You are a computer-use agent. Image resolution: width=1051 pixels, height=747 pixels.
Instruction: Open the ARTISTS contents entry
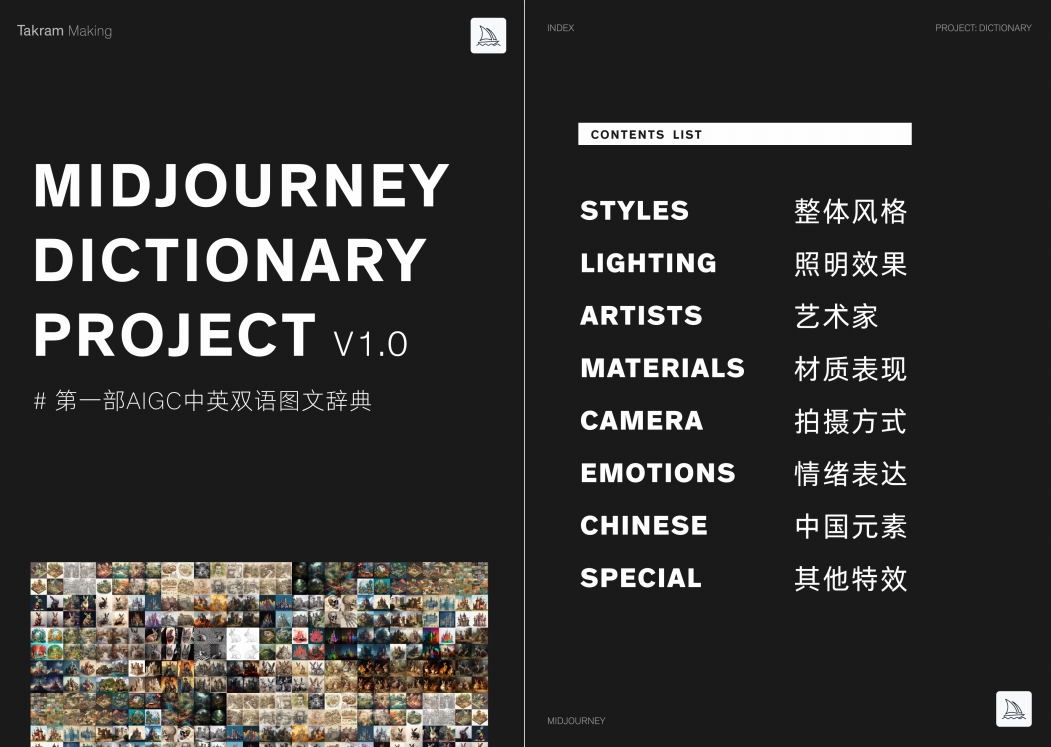point(641,316)
